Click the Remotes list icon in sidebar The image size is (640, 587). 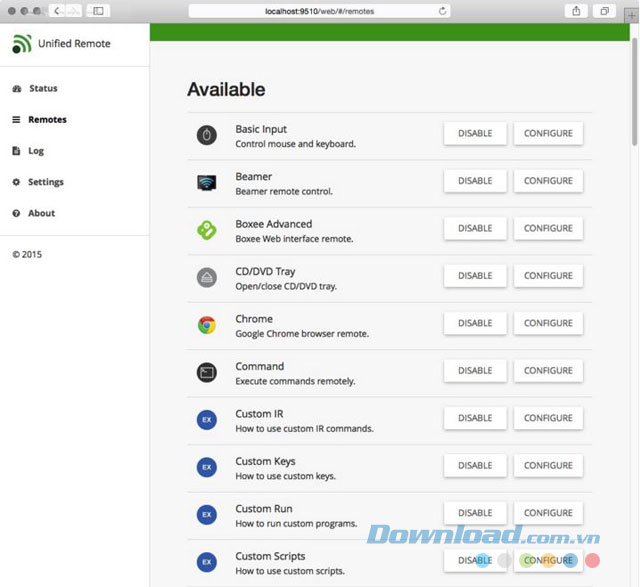tap(16, 120)
